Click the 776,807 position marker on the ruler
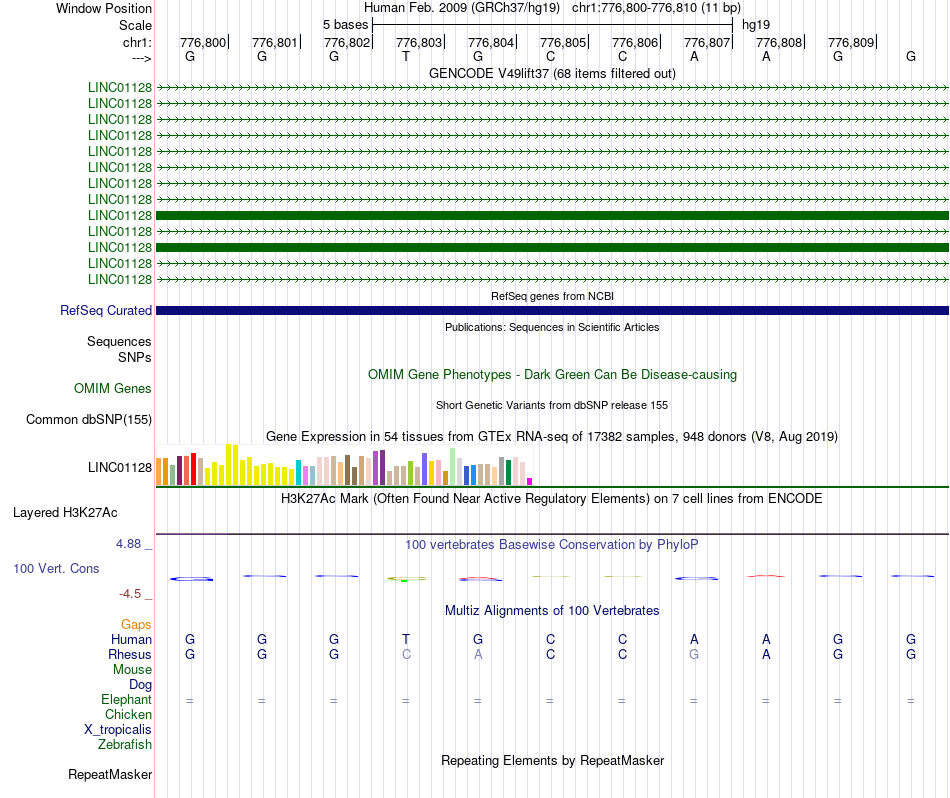 click(x=707, y=43)
